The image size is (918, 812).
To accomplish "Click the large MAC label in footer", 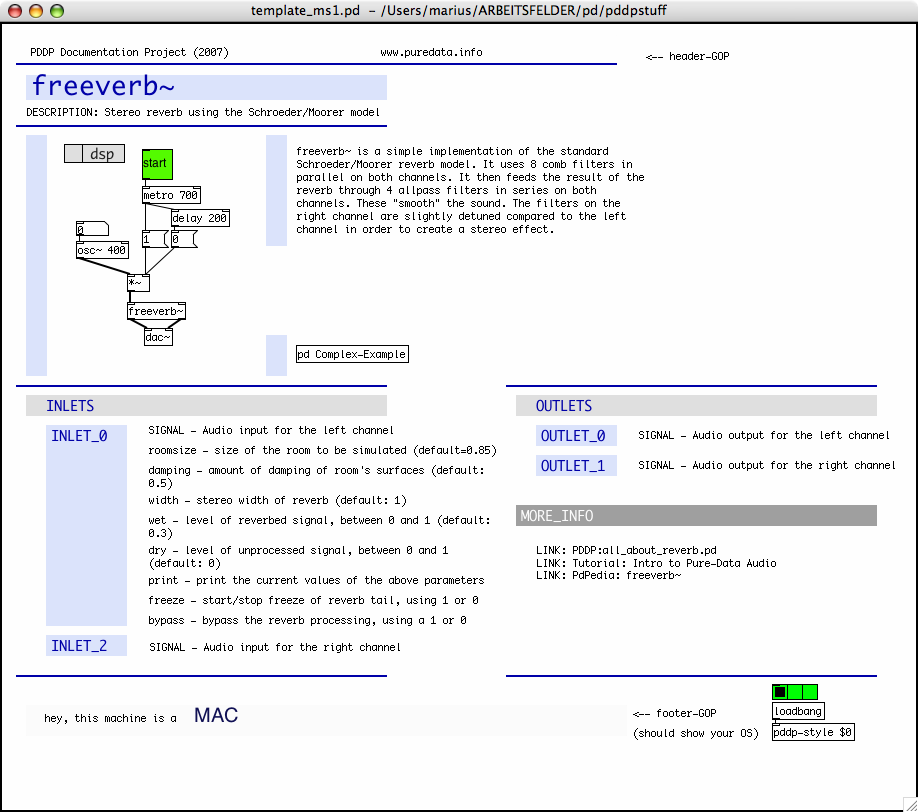I will tap(216, 715).
